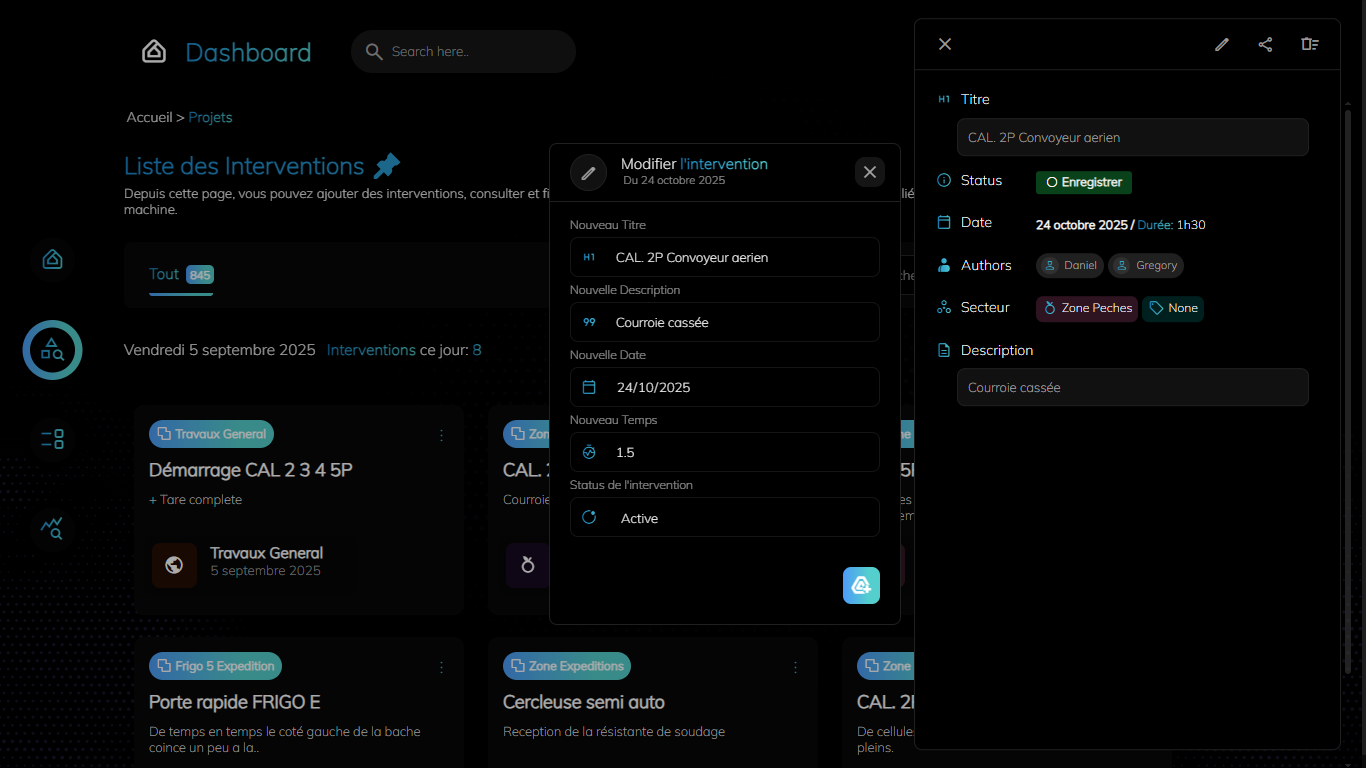Viewport: 1366px width, 768px height.
Task: Click the Search here box
Action: [464, 51]
